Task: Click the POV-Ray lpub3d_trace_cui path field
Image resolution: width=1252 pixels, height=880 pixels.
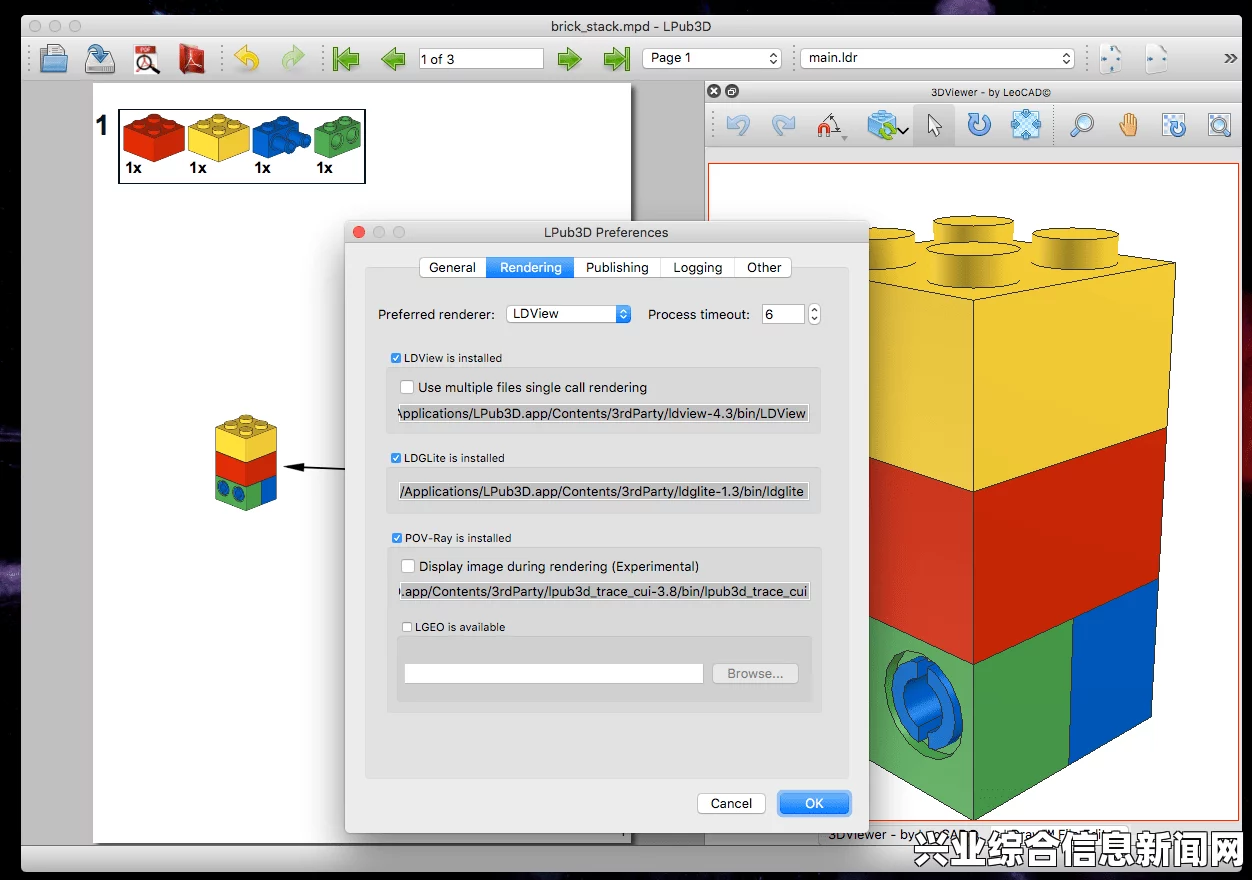Action: [x=603, y=591]
